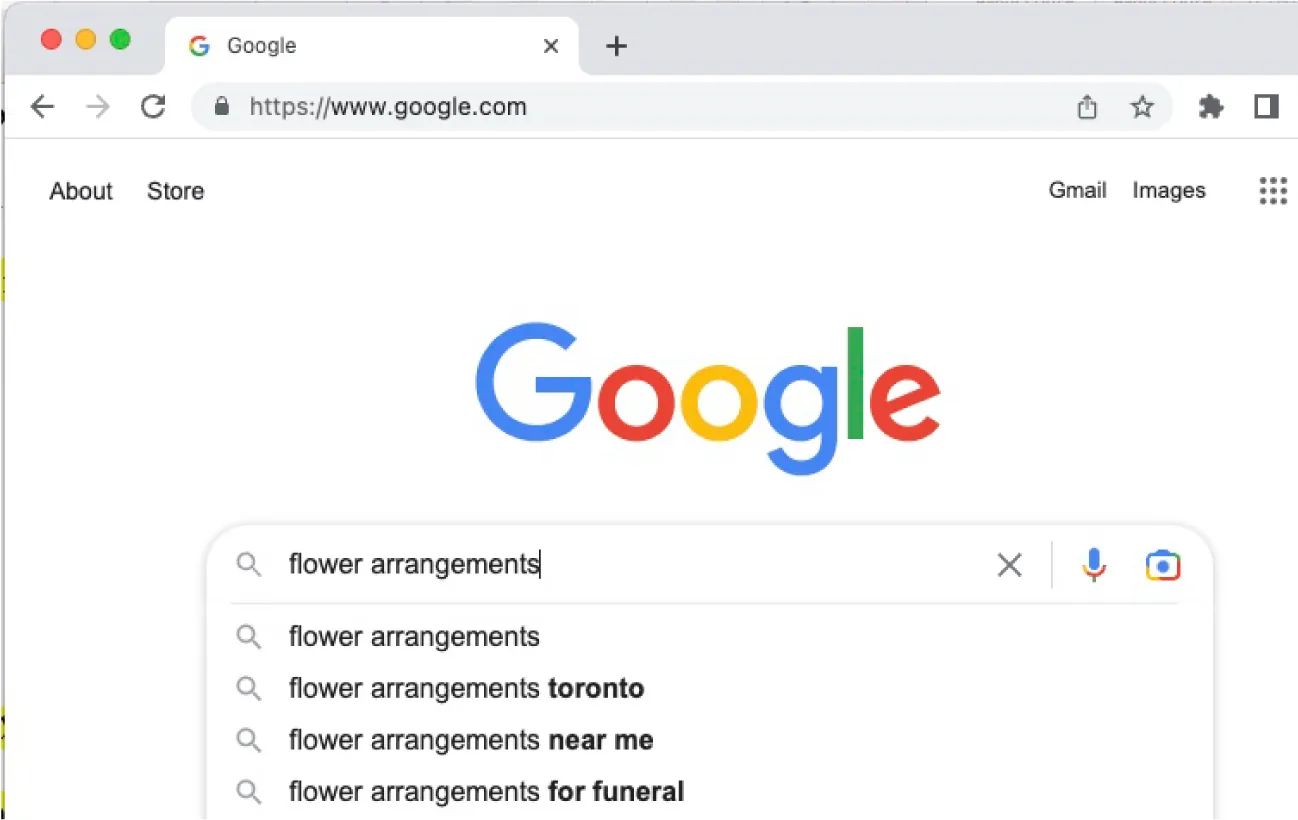The width and height of the screenshot is (1298, 820).
Task: Click inside the search input field
Action: 600,565
